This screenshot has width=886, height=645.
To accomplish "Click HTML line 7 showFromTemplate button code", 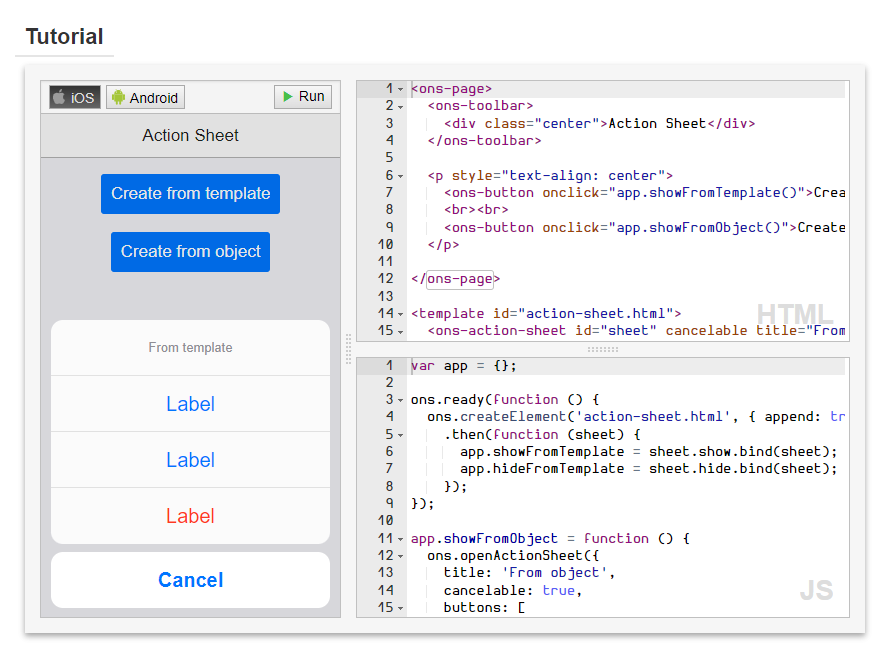I will 645,193.
